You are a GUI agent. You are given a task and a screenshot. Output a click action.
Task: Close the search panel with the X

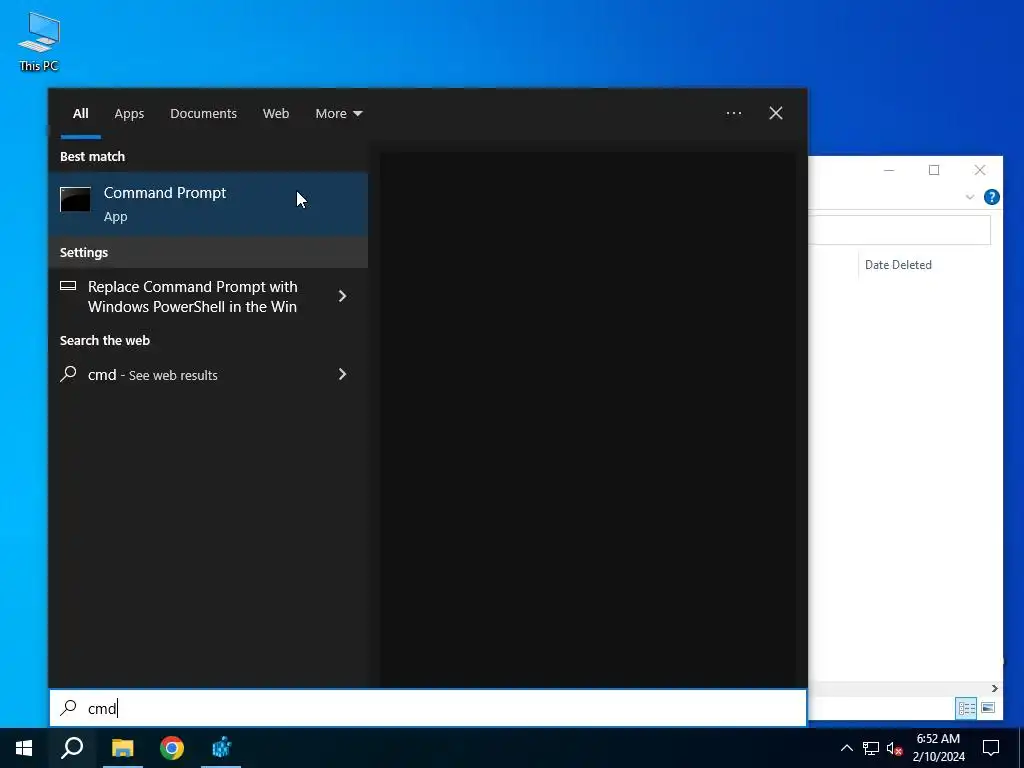776,113
